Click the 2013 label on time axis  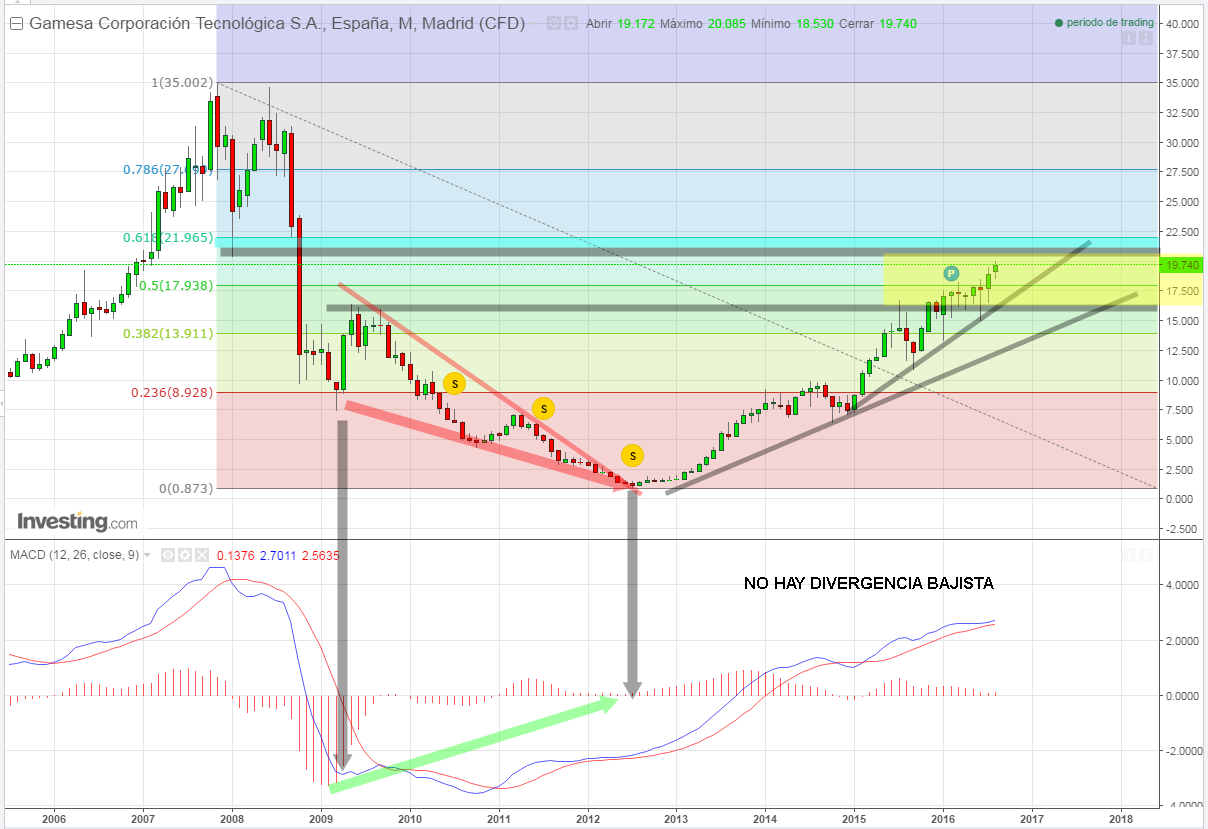coord(676,817)
